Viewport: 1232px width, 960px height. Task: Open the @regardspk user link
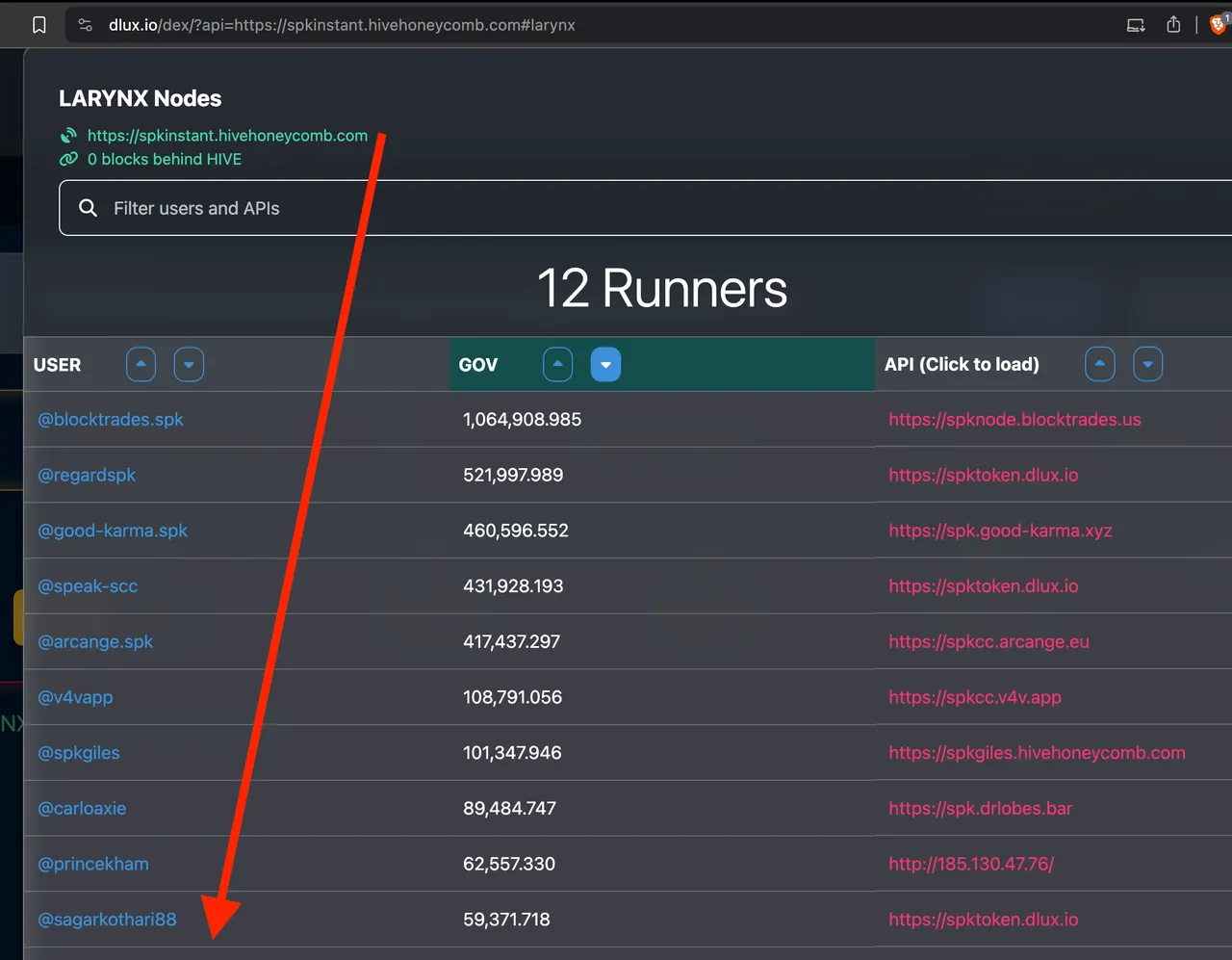pos(87,475)
